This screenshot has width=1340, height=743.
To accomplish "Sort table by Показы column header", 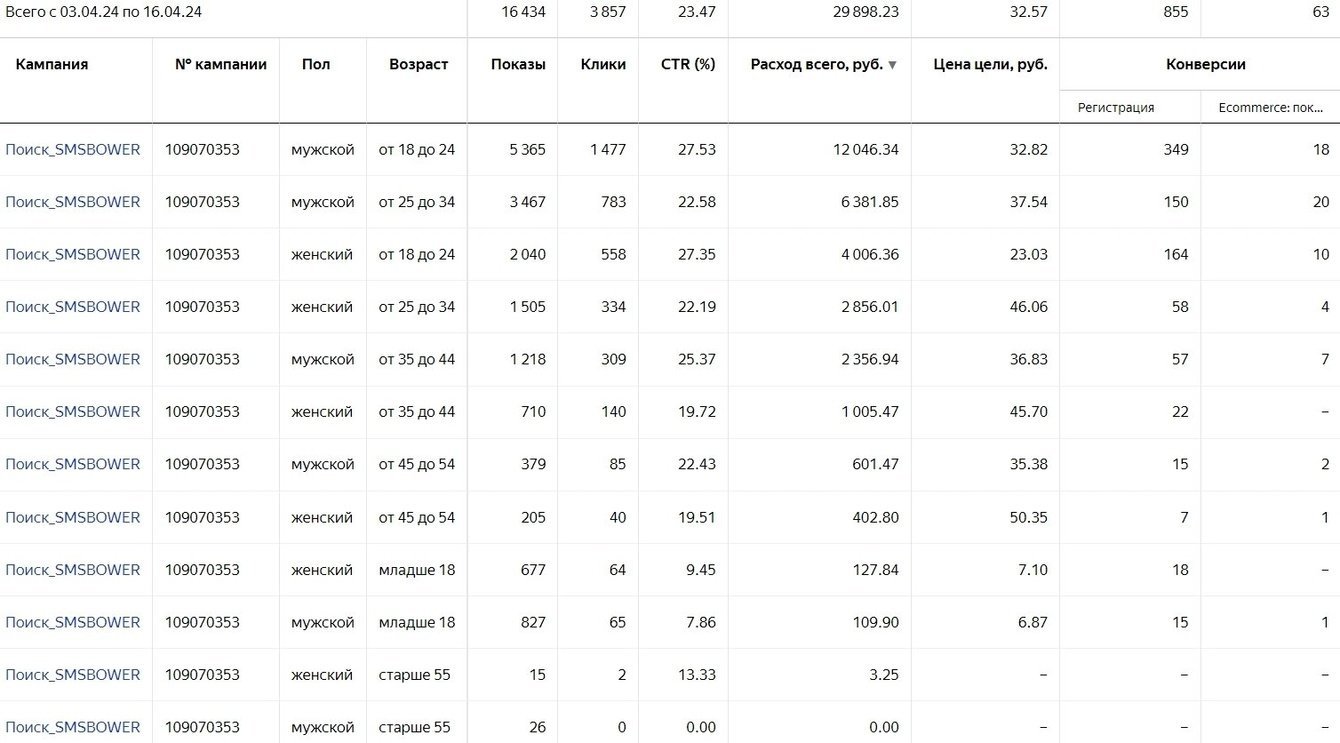I will tap(518, 64).
